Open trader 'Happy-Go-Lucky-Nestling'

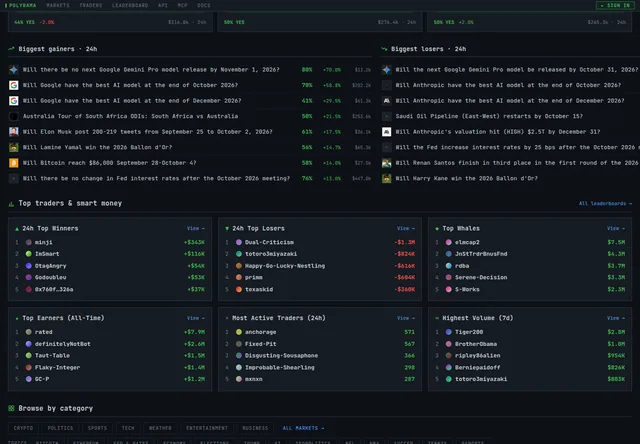click(285, 266)
